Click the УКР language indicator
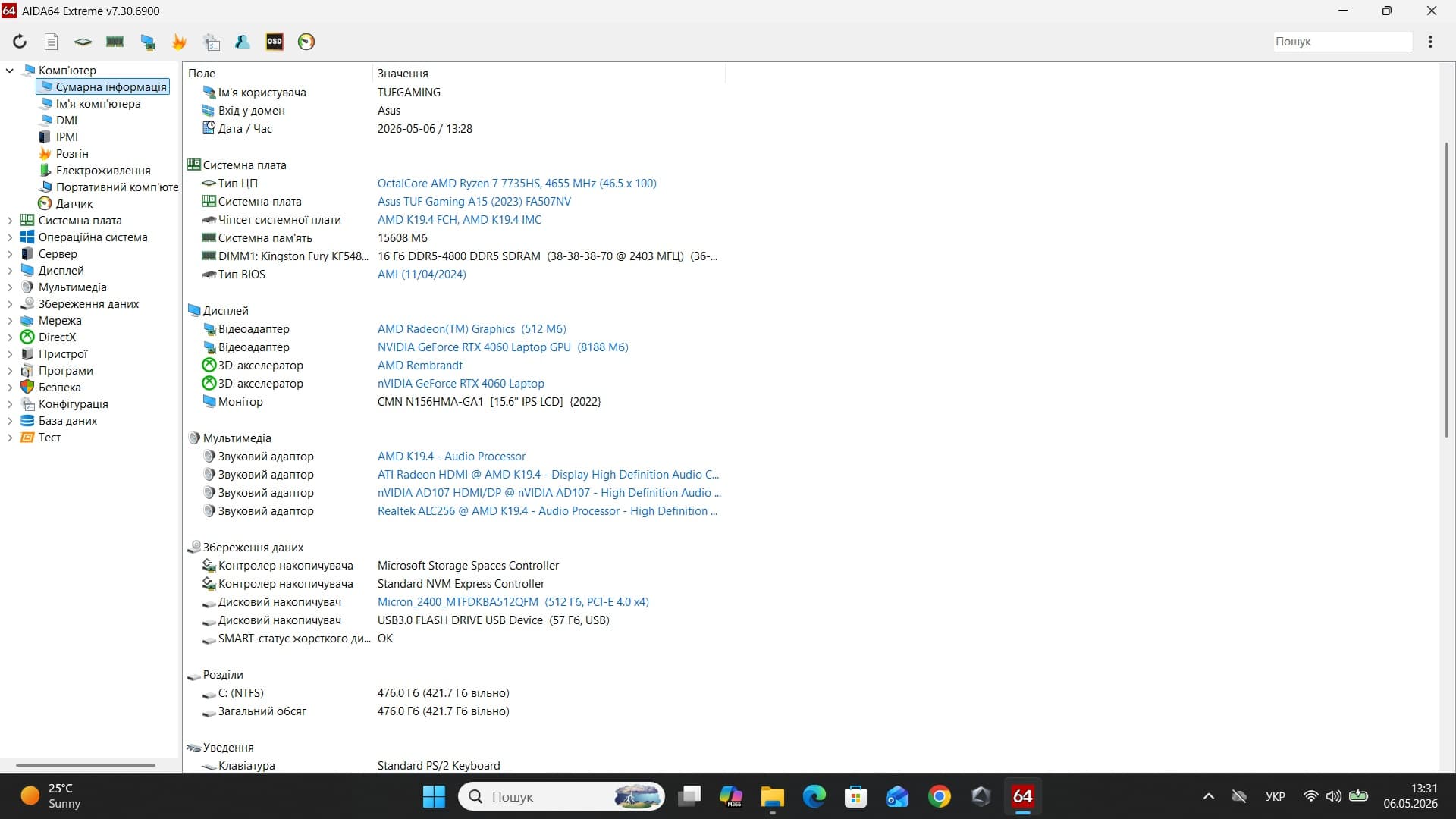This screenshot has width=1456, height=819. [x=1276, y=796]
